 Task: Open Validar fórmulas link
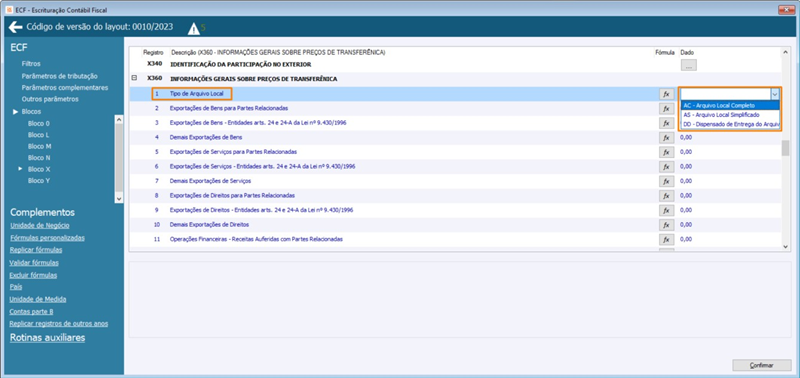click(x=34, y=263)
